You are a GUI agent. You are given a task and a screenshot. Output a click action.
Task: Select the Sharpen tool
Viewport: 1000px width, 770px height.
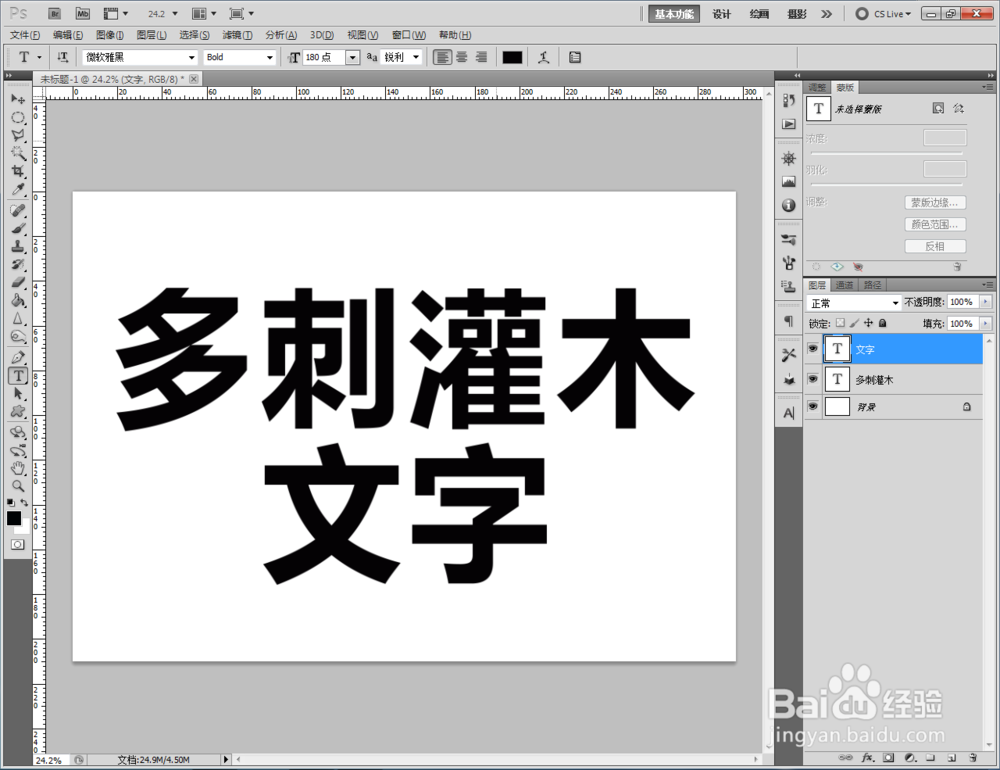(x=18, y=318)
